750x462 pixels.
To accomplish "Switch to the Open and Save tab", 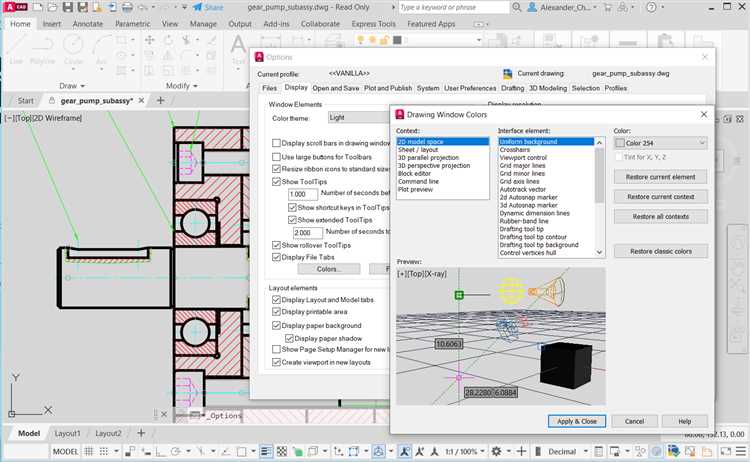I will click(336, 88).
